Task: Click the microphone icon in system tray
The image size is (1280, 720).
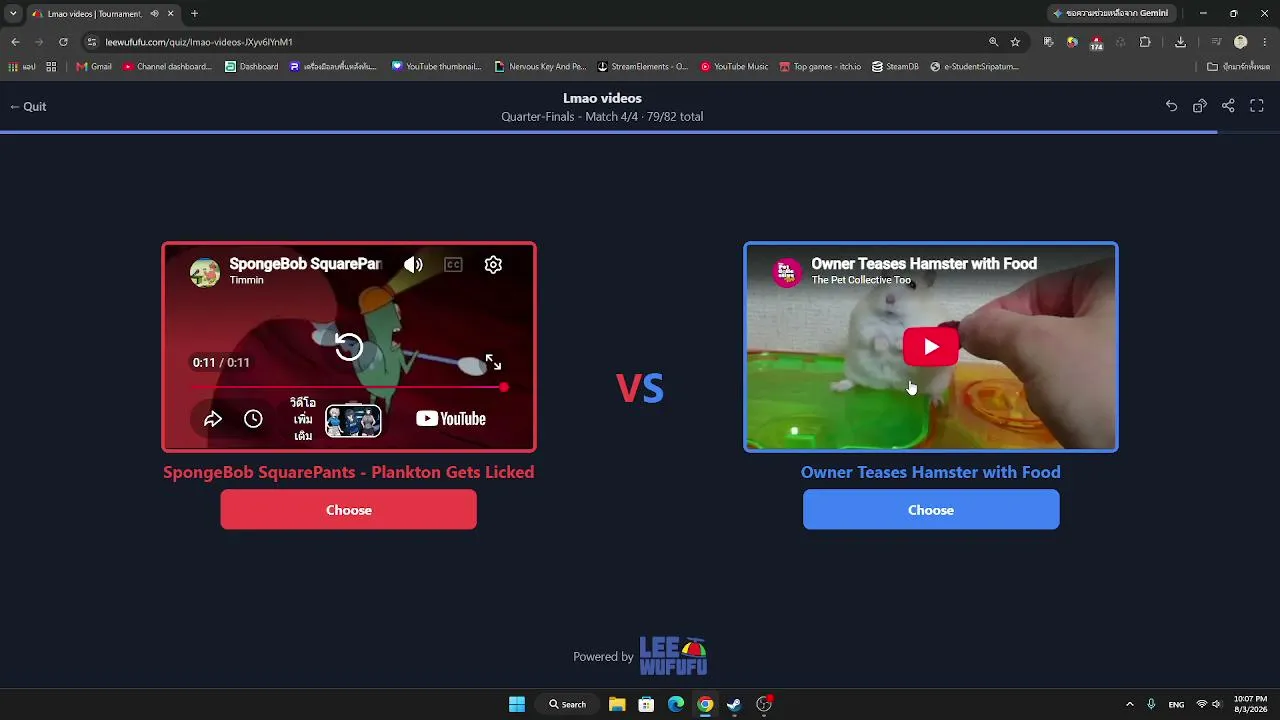Action: [x=1151, y=704]
